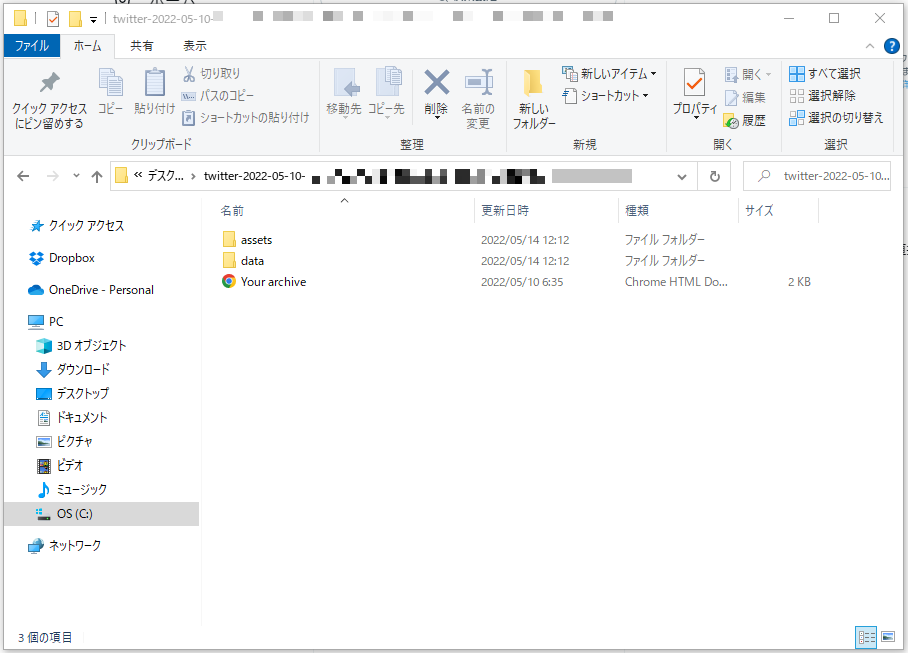Switch to the View (表示) tab
This screenshot has height=653, width=908.
(195, 46)
